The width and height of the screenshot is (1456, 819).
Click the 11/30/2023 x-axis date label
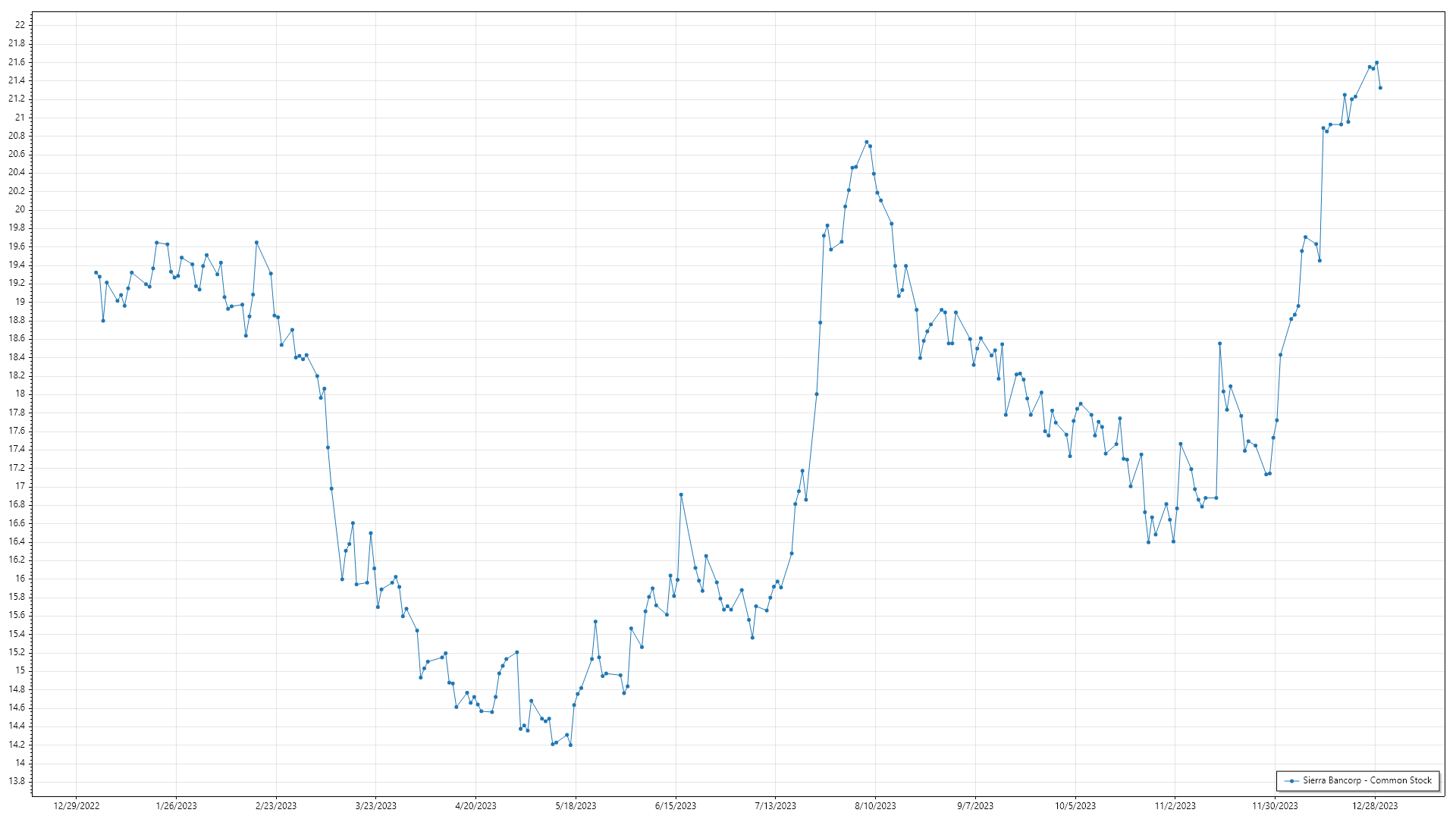(x=1275, y=805)
